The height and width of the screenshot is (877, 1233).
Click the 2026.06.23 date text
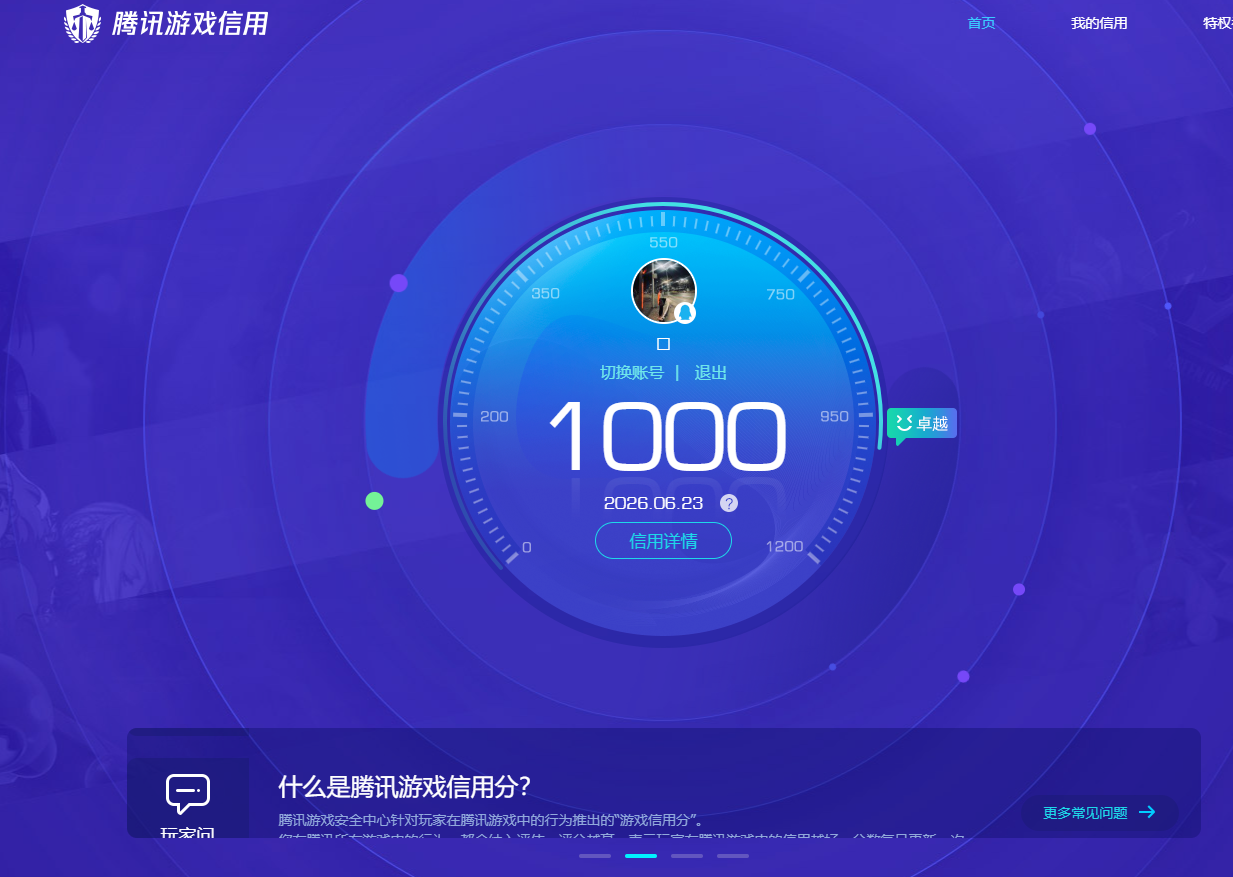(654, 503)
